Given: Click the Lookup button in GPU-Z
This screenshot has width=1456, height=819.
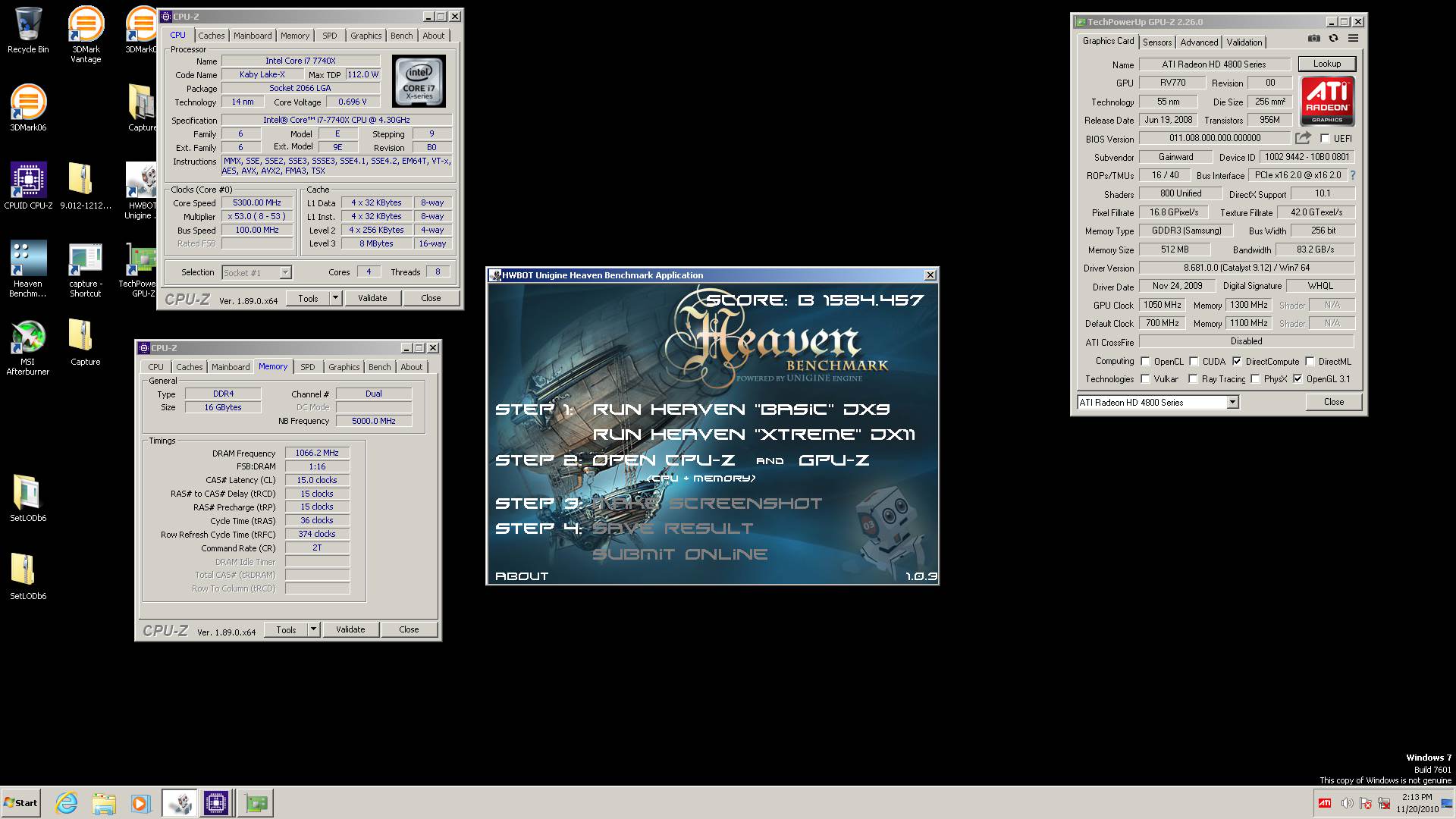Looking at the screenshot, I should 1327,64.
